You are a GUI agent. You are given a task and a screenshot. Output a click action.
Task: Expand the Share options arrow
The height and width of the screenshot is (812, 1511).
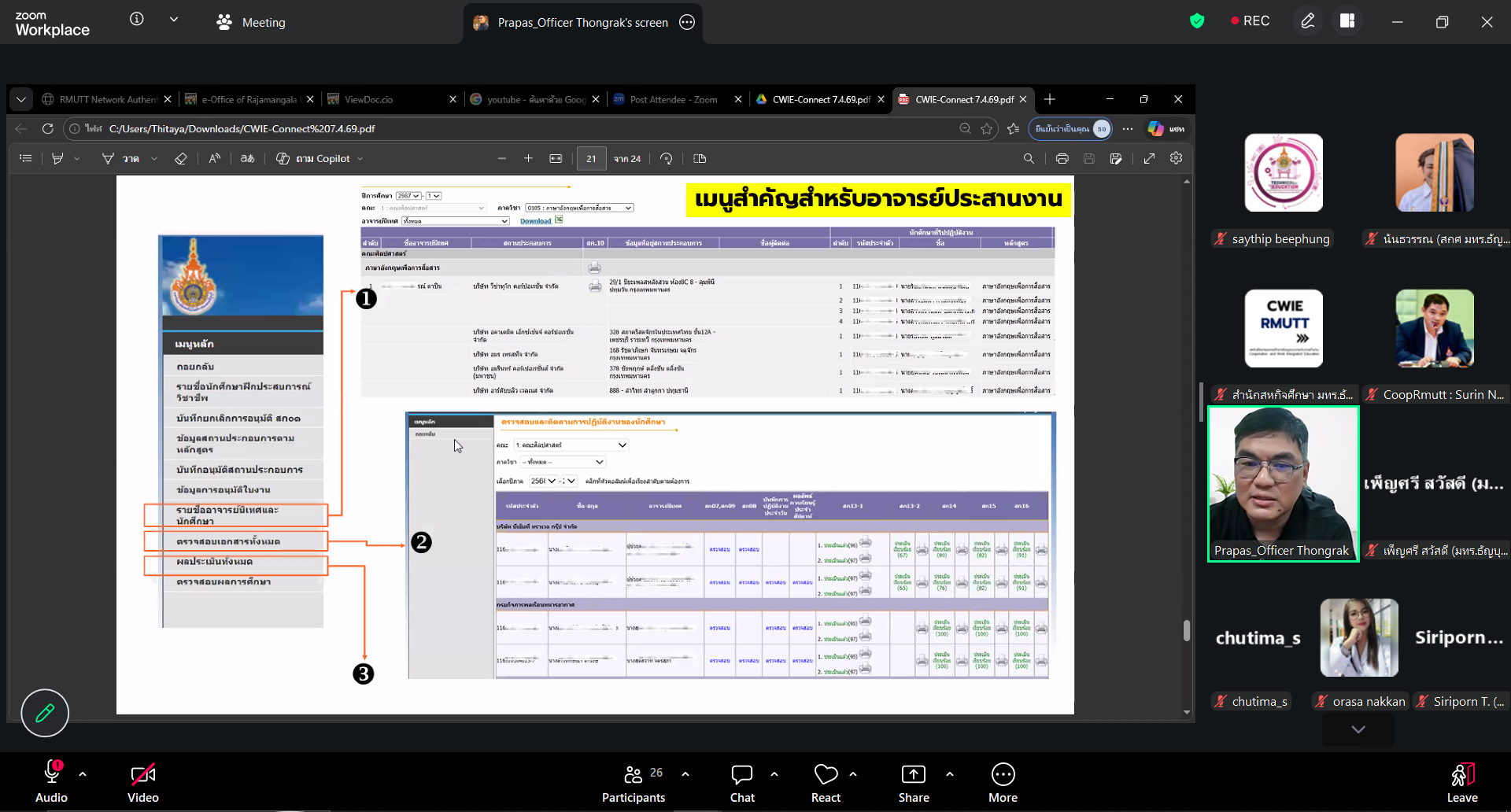click(950, 774)
